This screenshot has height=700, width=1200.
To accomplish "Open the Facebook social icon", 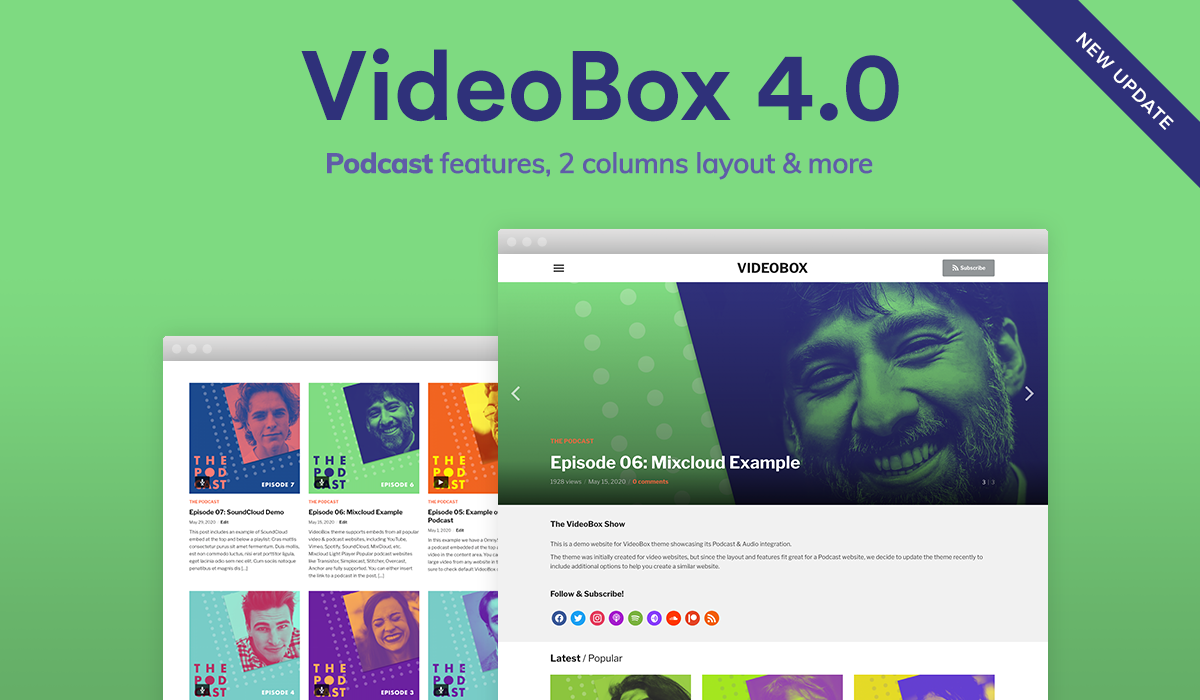I will pyautogui.click(x=559, y=618).
